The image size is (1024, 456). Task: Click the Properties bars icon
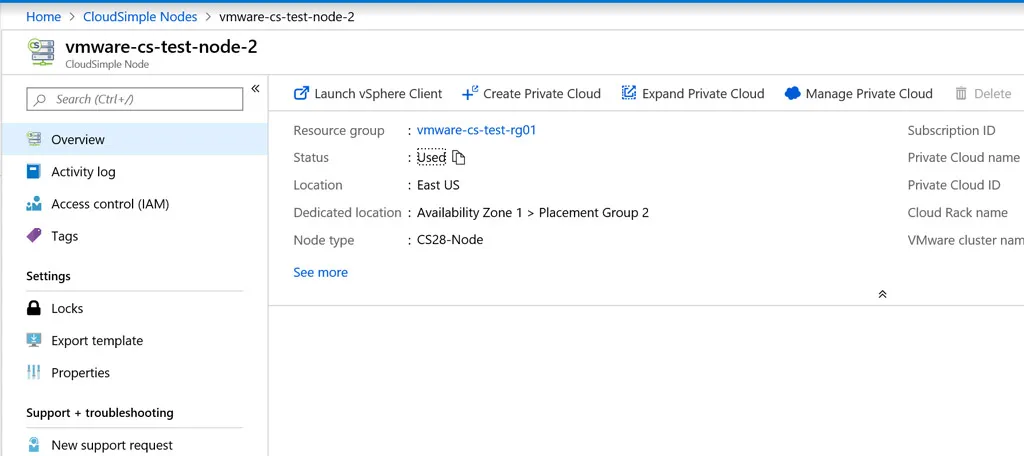coord(33,372)
